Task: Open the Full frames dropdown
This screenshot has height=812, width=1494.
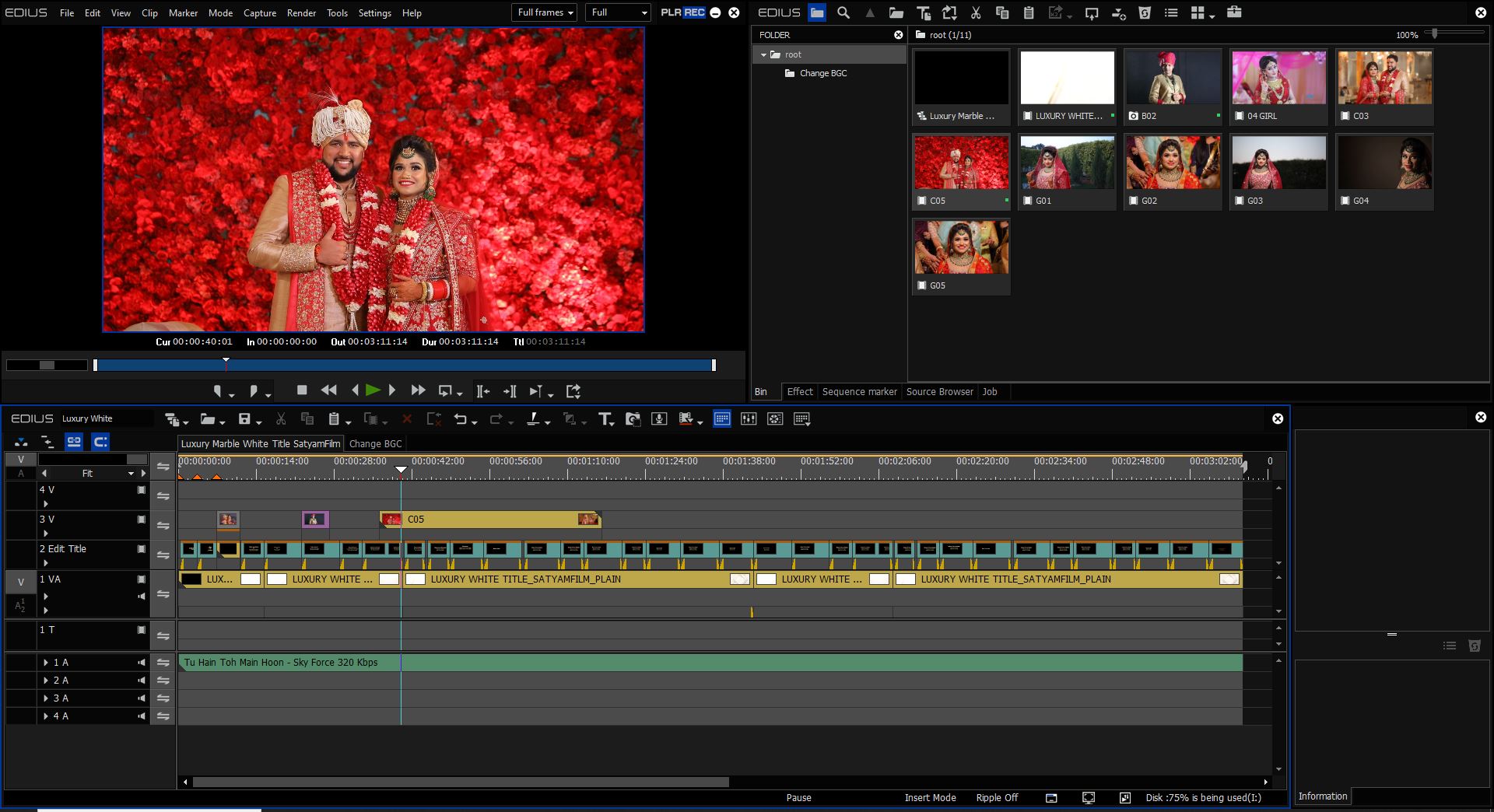Action: [x=545, y=12]
